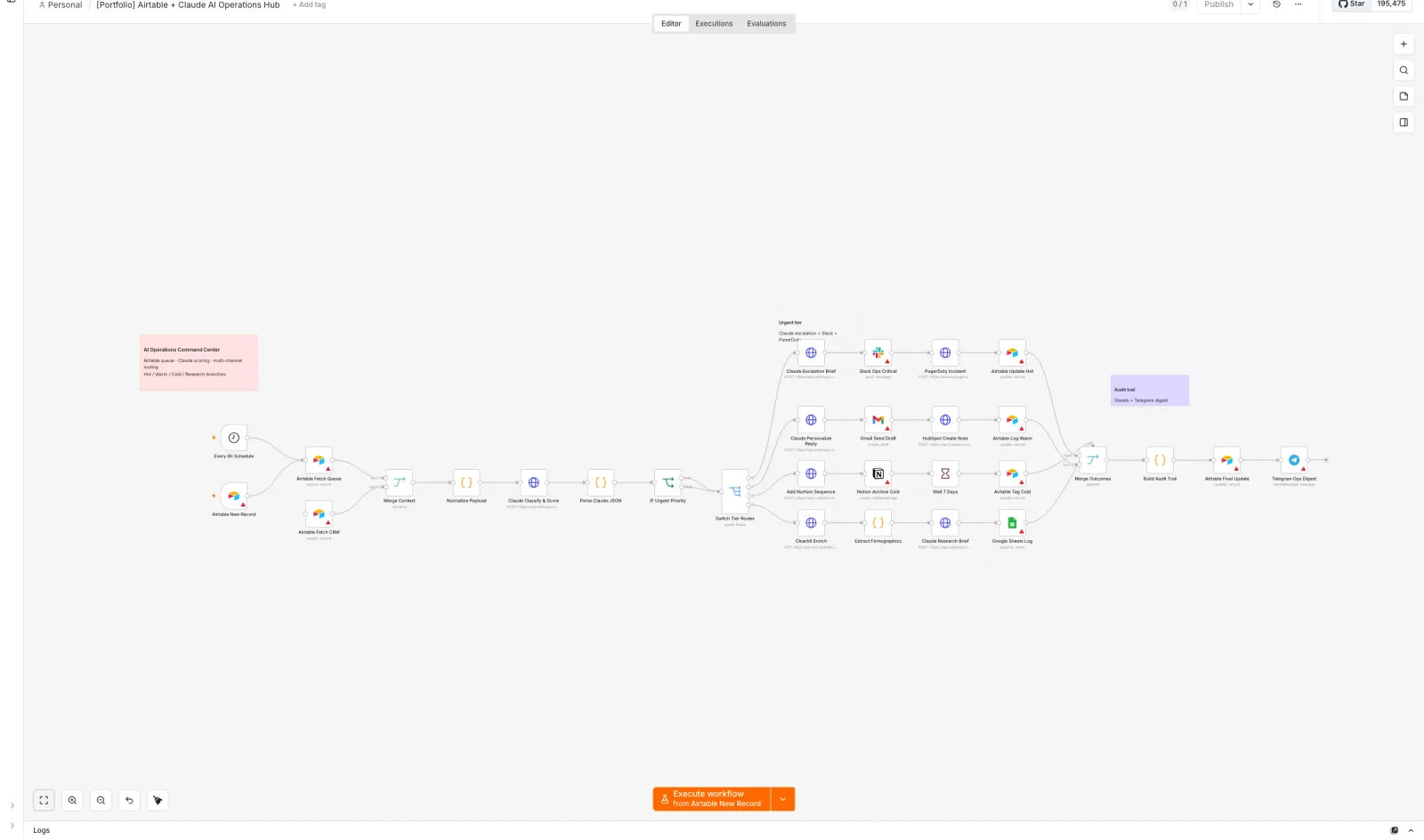The width and height of the screenshot is (1424, 840).
Task: Open workflow history clock icon
Action: pyautogui.click(x=1276, y=4)
